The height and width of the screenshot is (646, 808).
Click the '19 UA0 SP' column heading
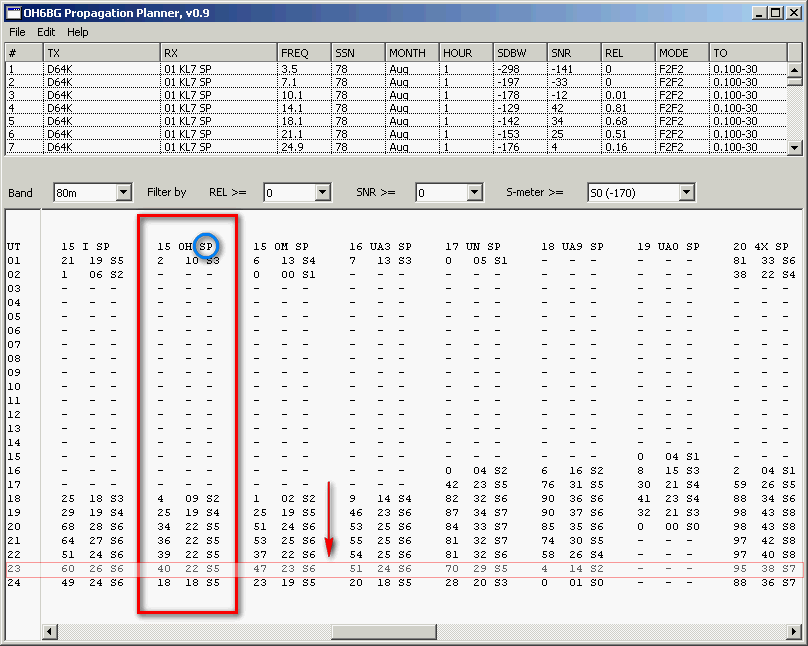pos(668,246)
